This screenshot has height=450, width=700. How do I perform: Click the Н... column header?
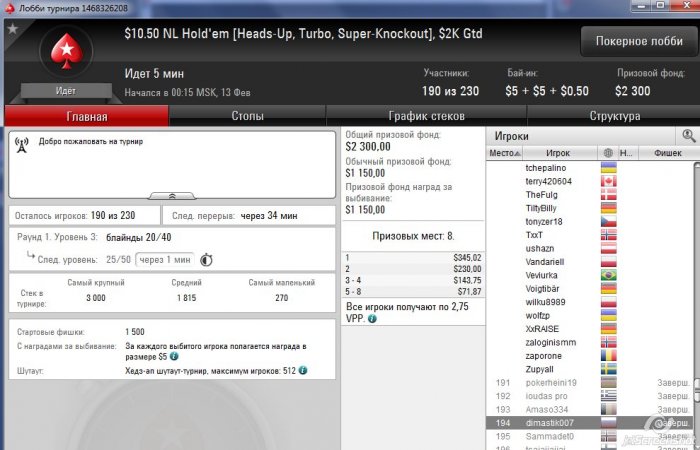pos(627,153)
